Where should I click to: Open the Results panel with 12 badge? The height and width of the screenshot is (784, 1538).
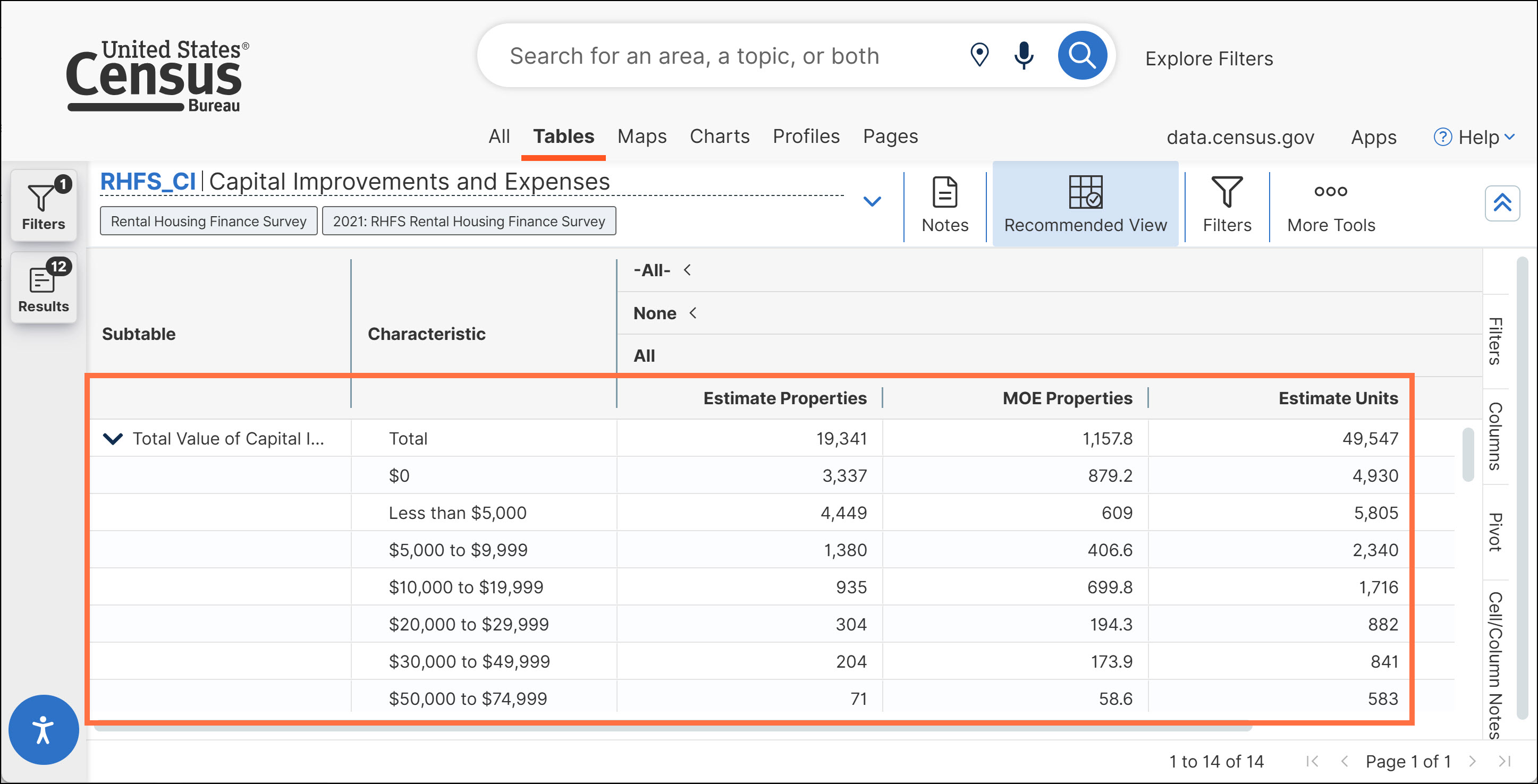point(43,287)
